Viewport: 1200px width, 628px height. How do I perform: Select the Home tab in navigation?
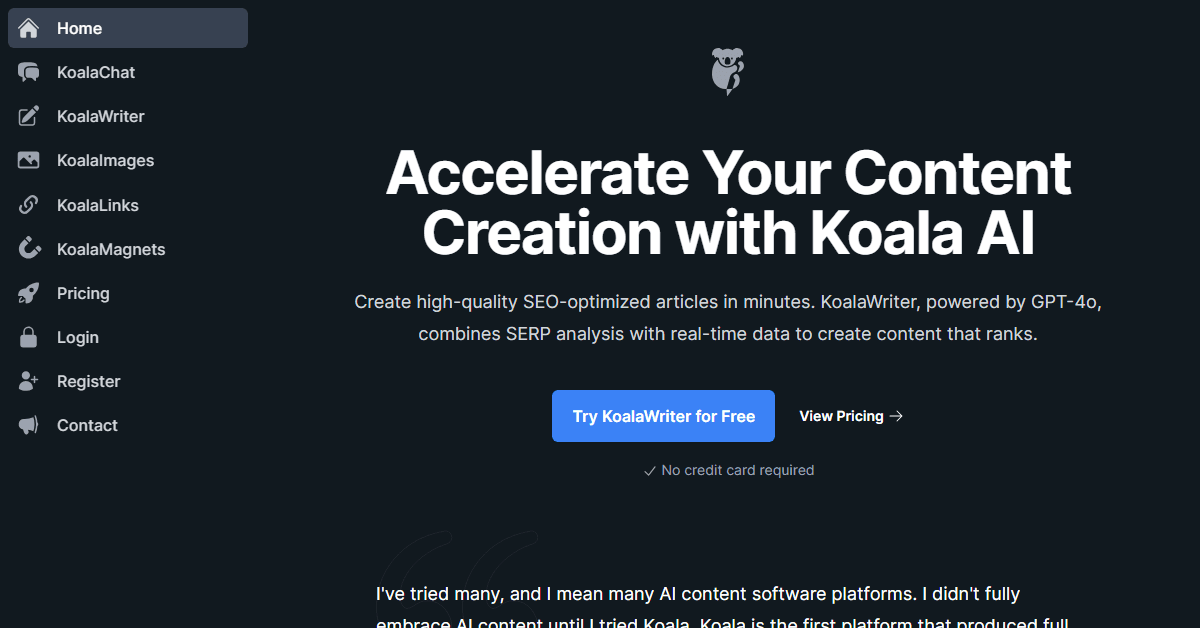pos(79,28)
